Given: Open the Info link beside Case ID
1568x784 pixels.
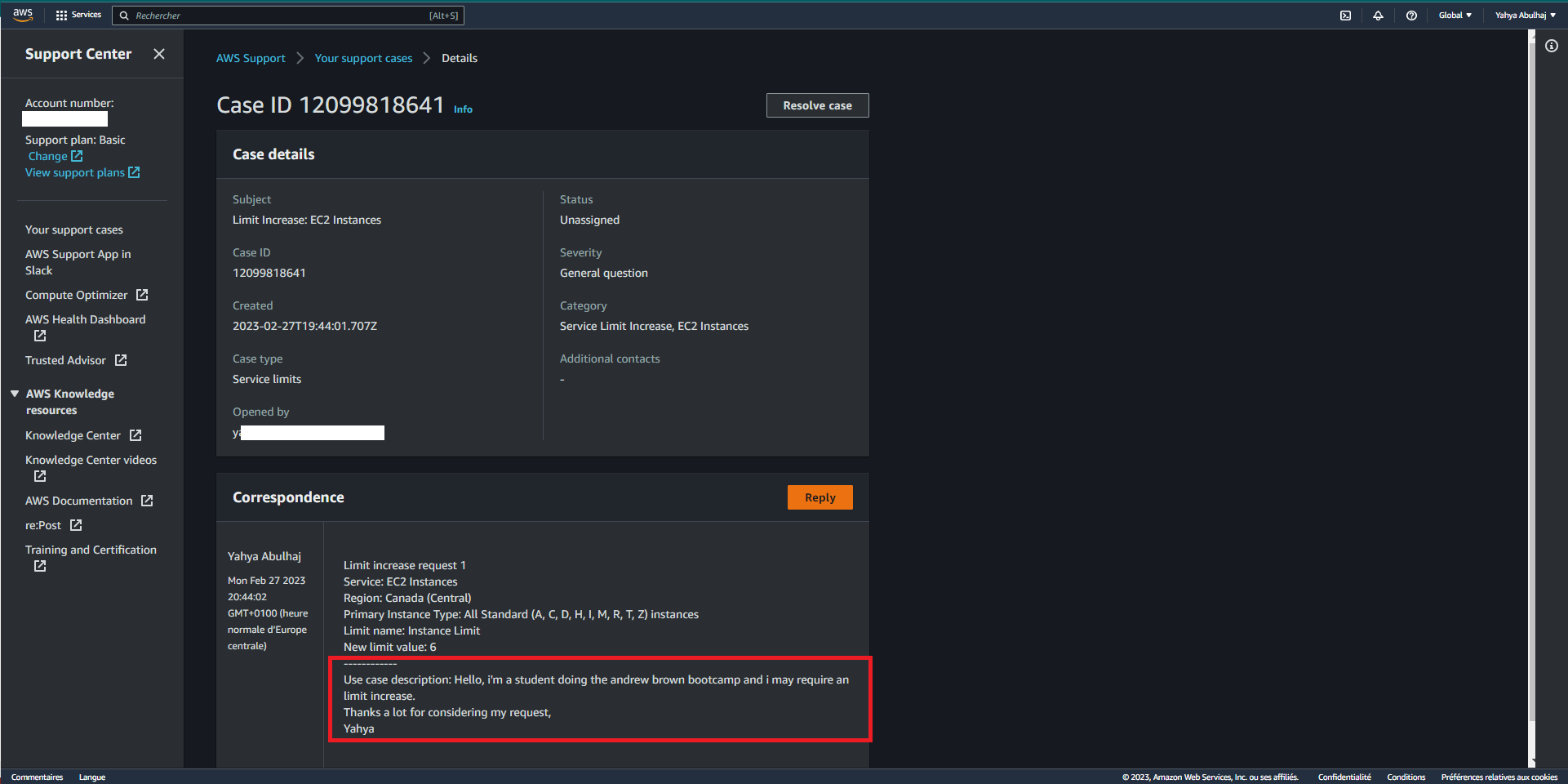Looking at the screenshot, I should click(x=463, y=109).
